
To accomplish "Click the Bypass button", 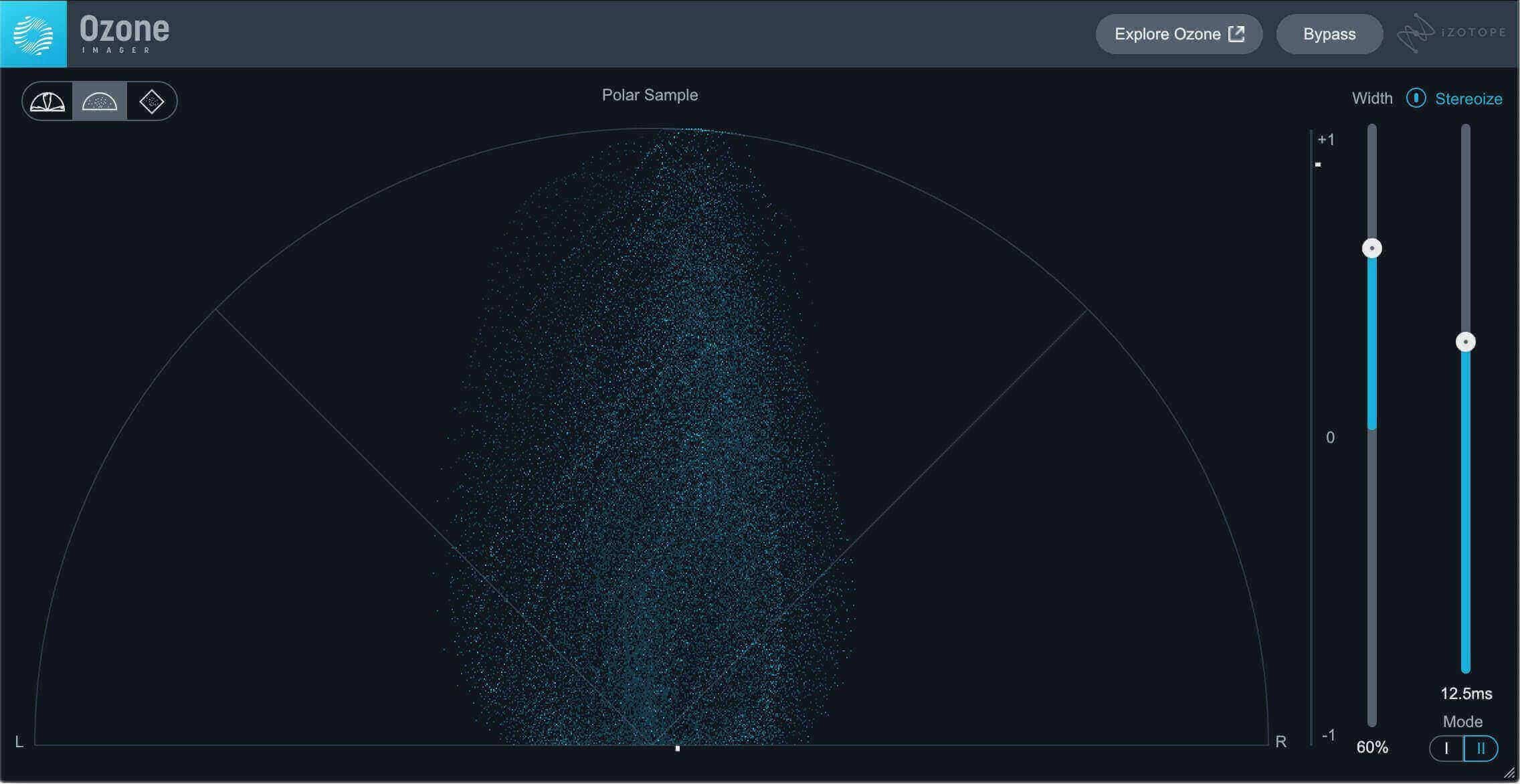I will (x=1329, y=34).
